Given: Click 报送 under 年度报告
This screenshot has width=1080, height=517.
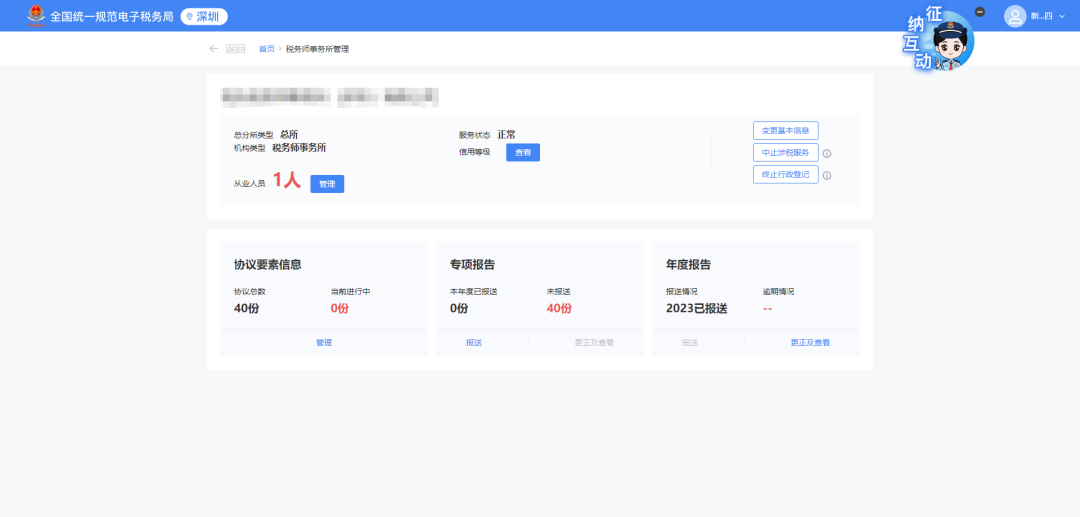Looking at the screenshot, I should click(x=690, y=342).
